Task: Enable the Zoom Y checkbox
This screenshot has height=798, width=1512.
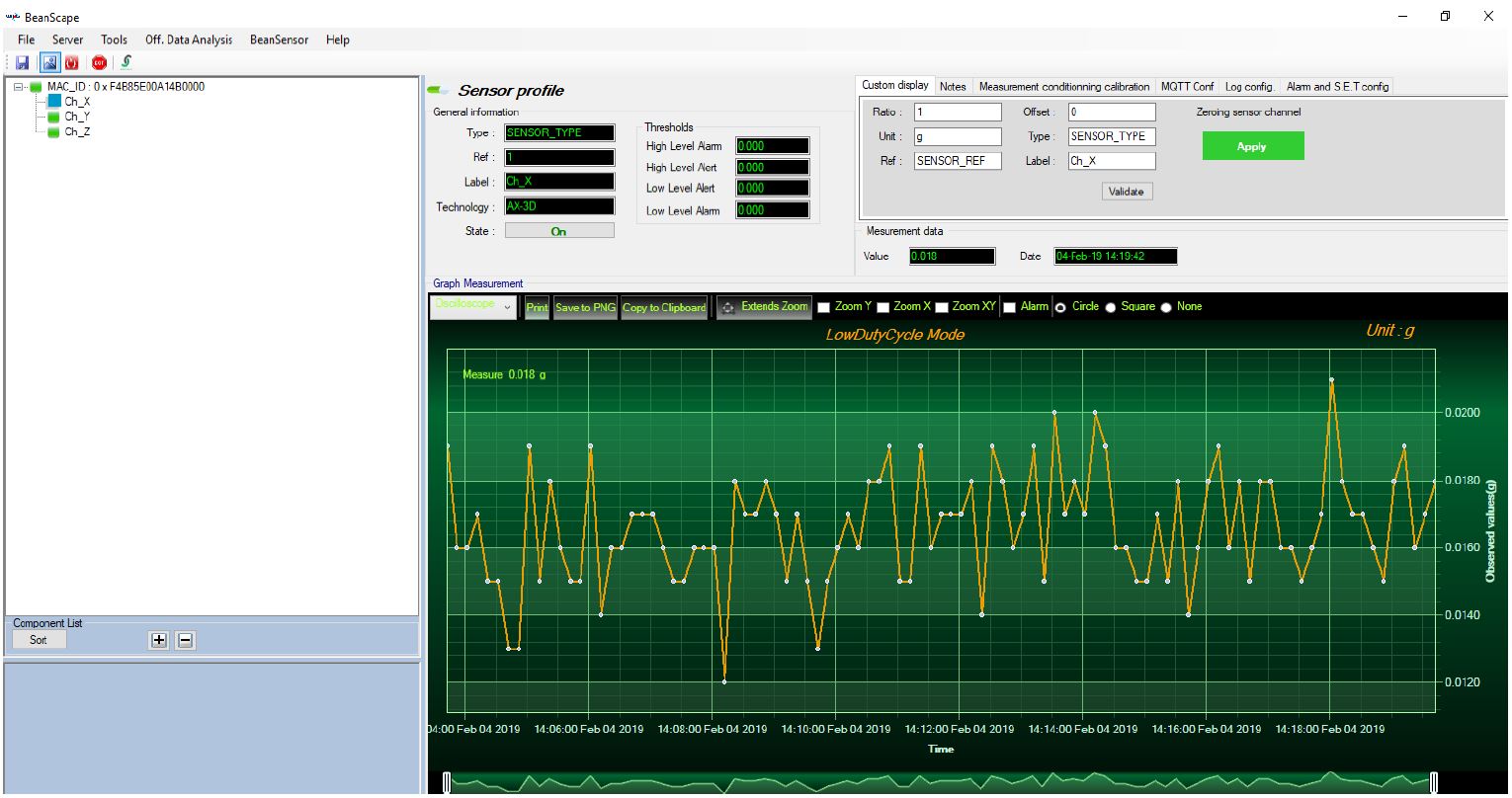Action: point(823,307)
